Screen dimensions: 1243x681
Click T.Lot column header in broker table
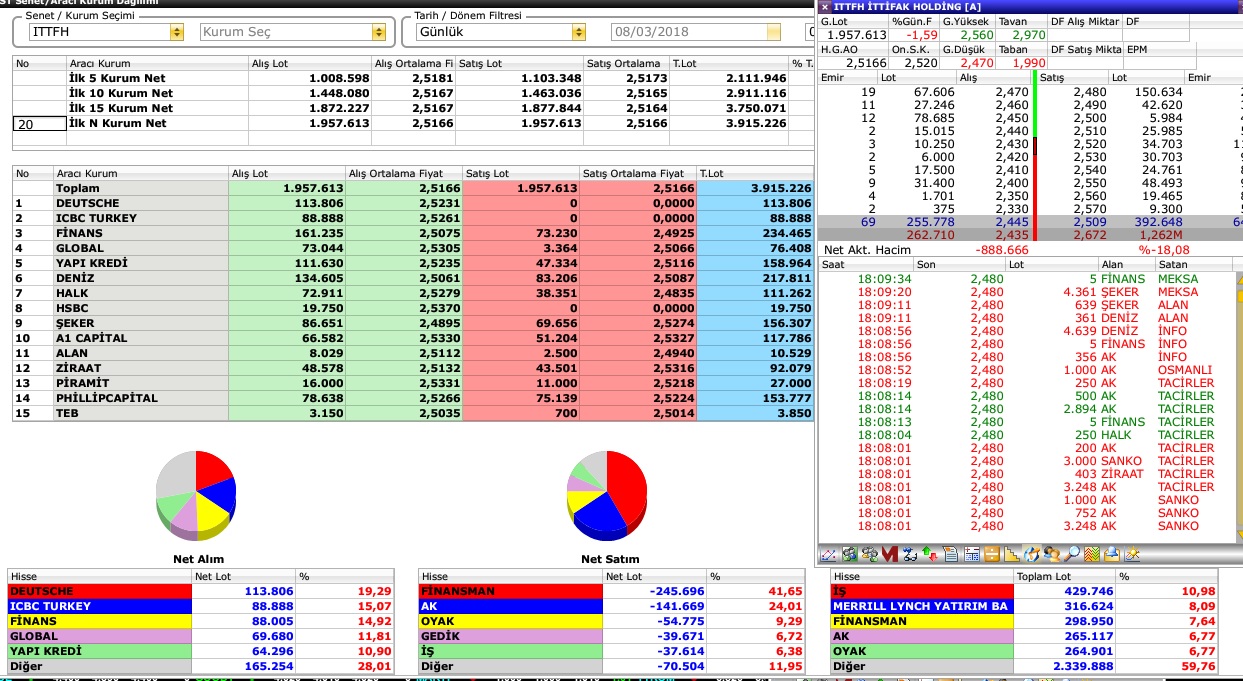[755, 173]
